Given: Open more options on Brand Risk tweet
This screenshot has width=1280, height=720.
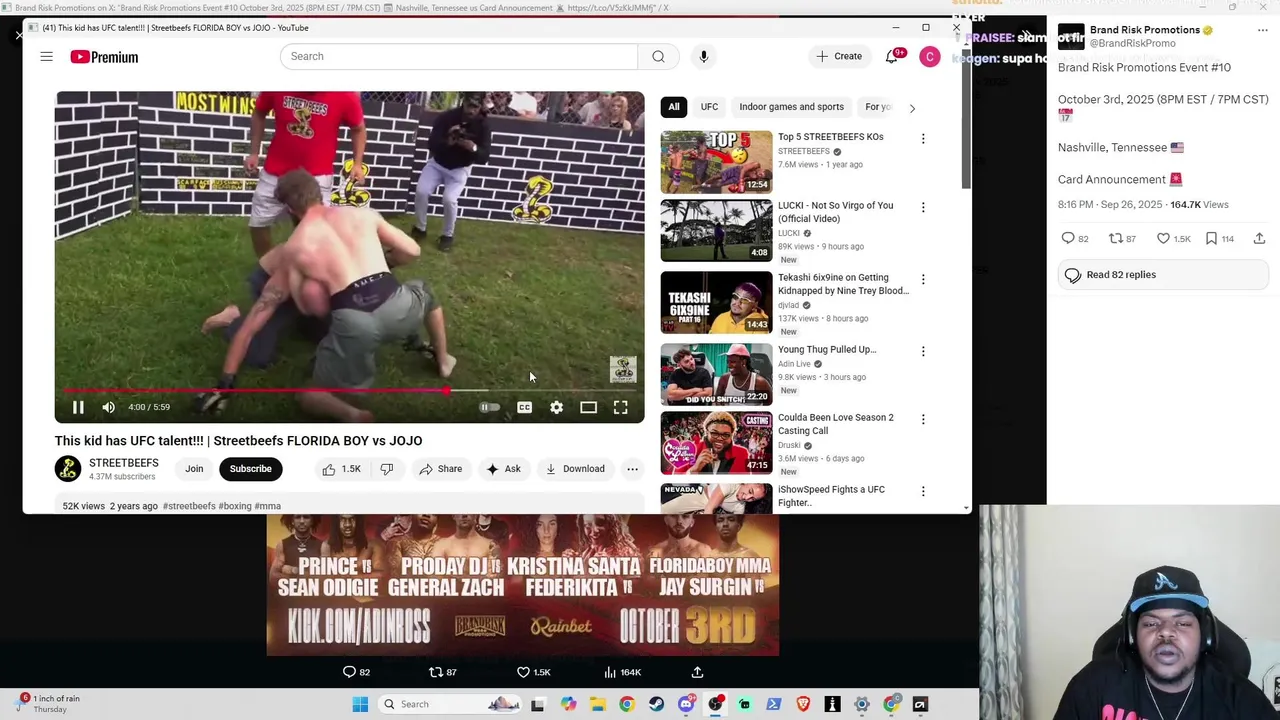Looking at the screenshot, I should (x=1262, y=30).
